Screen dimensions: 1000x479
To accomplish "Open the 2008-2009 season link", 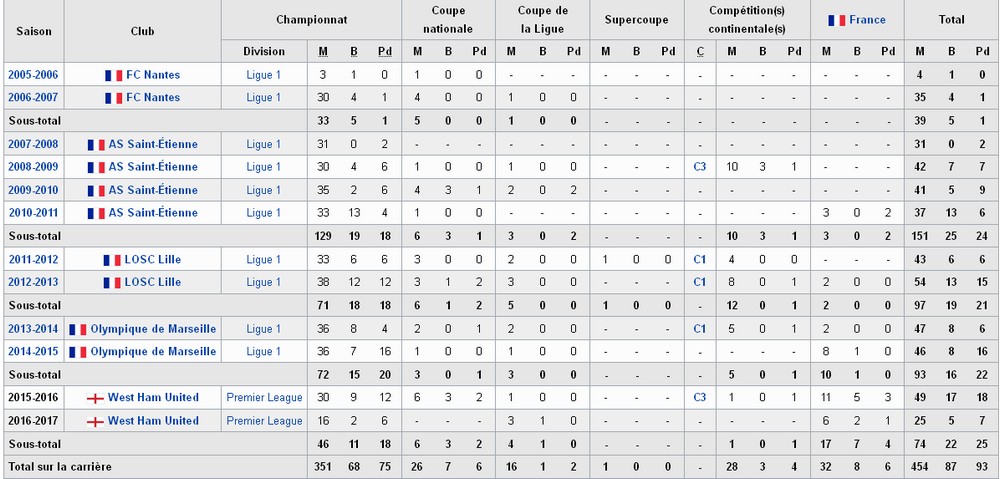I will click(x=33, y=167).
